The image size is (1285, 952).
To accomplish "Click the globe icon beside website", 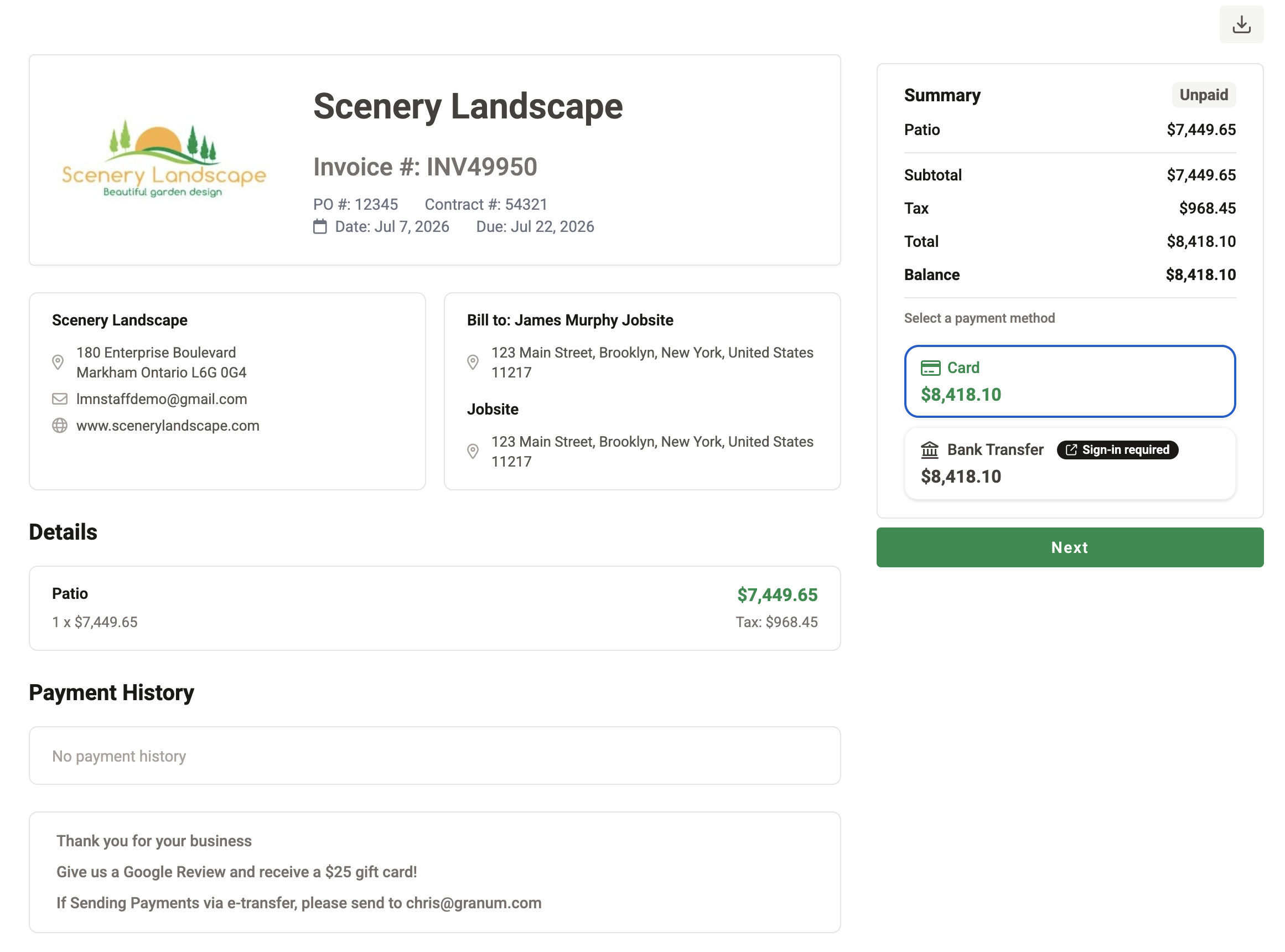I will [59, 425].
